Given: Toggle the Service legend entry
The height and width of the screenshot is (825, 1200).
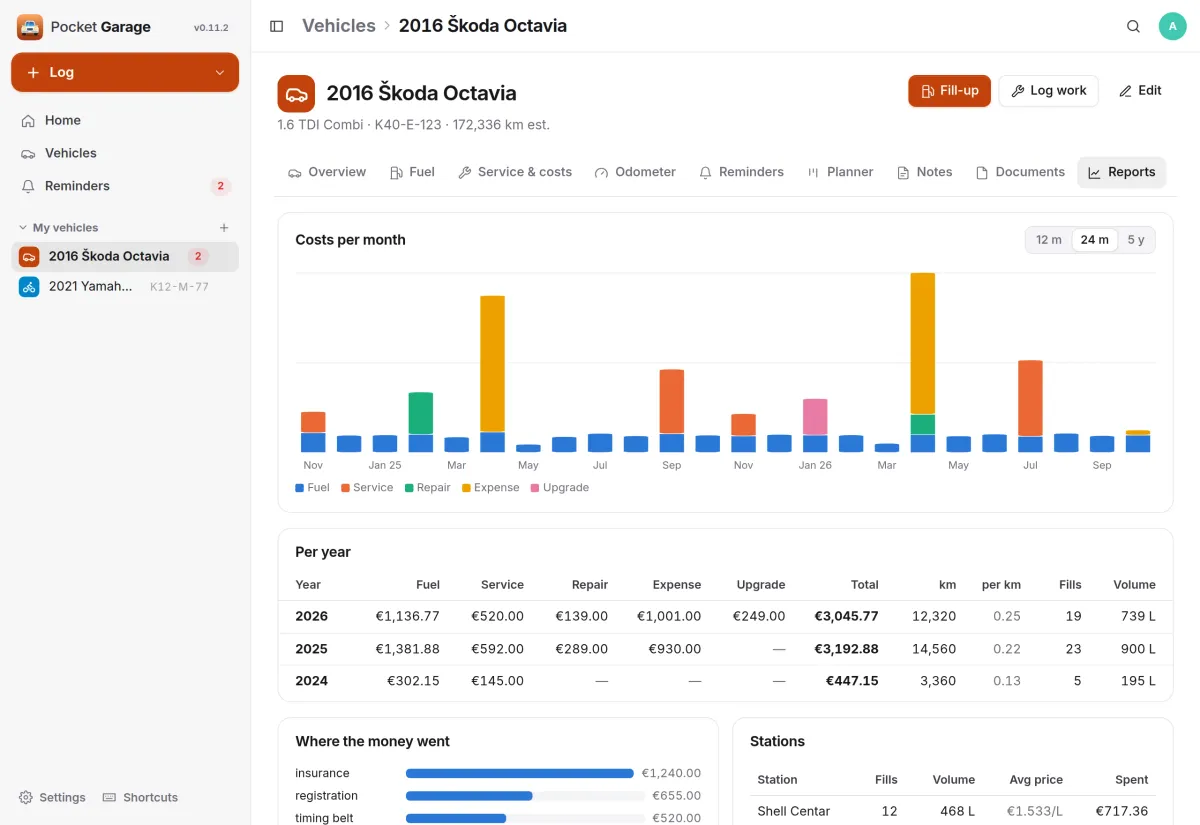Looking at the screenshot, I should (367, 488).
